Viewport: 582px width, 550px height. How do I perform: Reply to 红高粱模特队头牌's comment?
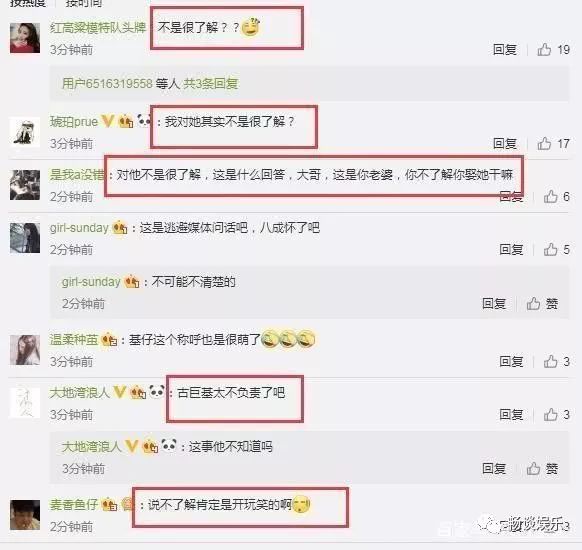click(x=504, y=49)
